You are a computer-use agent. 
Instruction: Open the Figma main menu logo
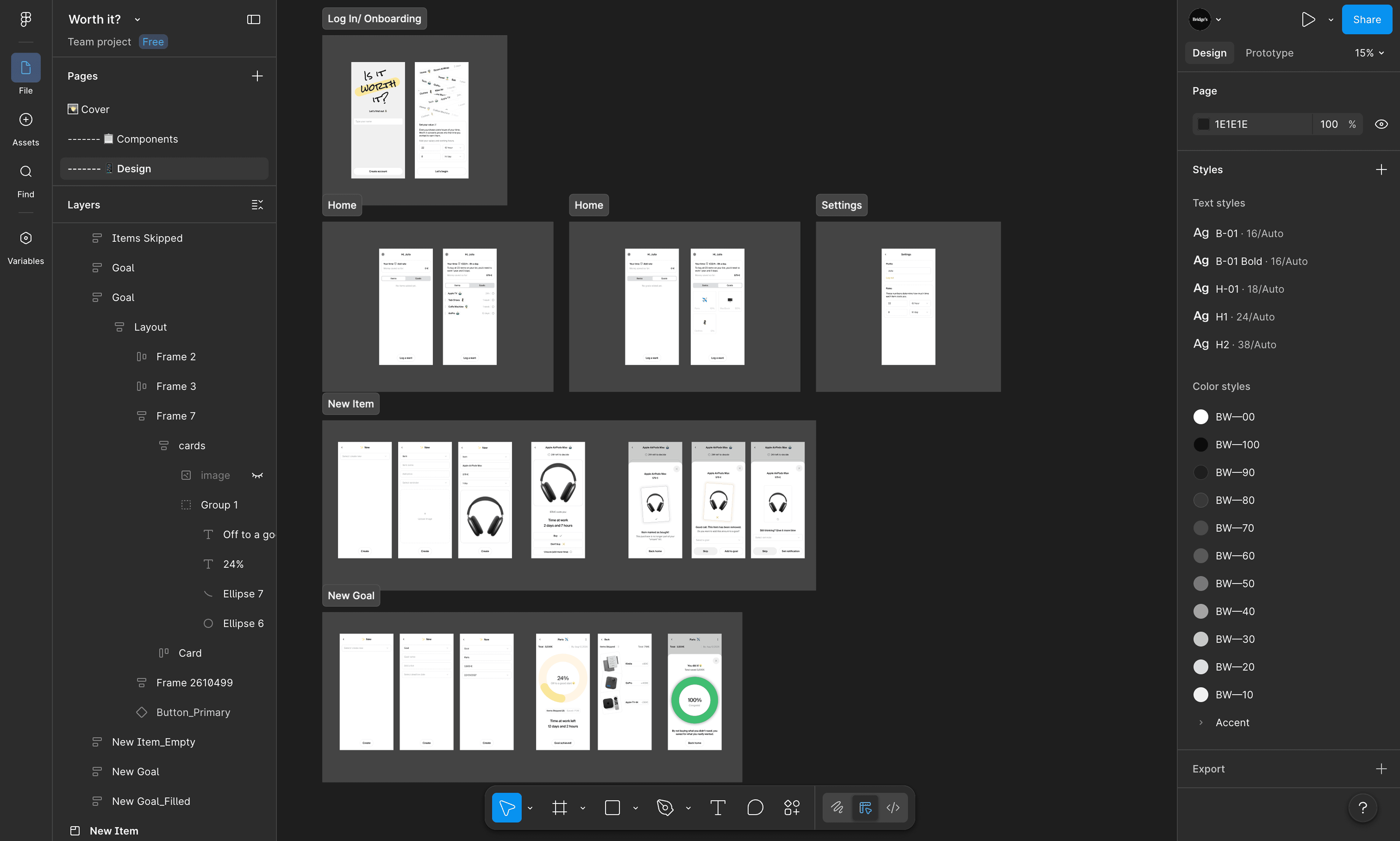(26, 19)
